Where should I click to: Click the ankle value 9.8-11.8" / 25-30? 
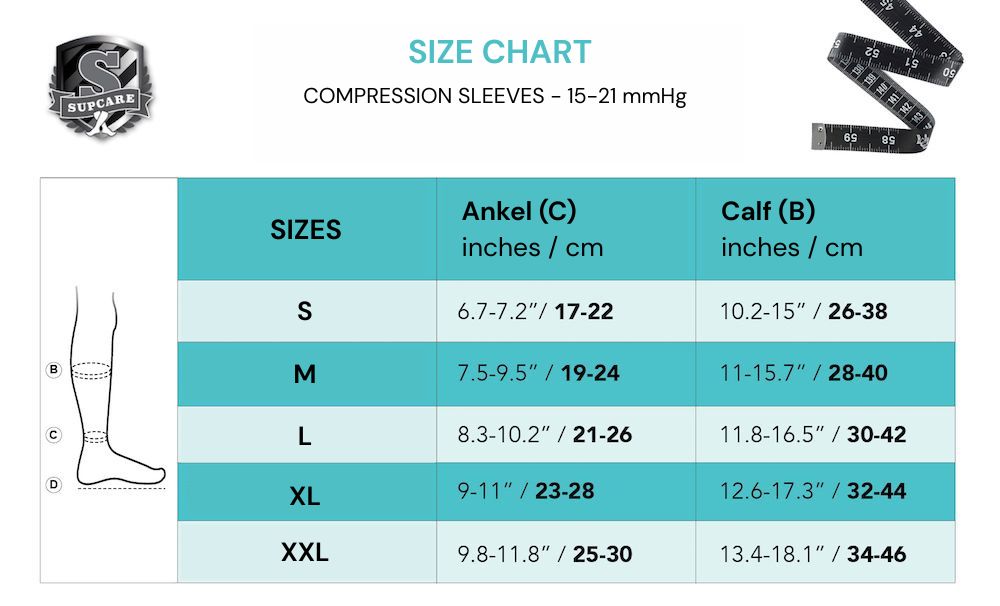pos(545,553)
